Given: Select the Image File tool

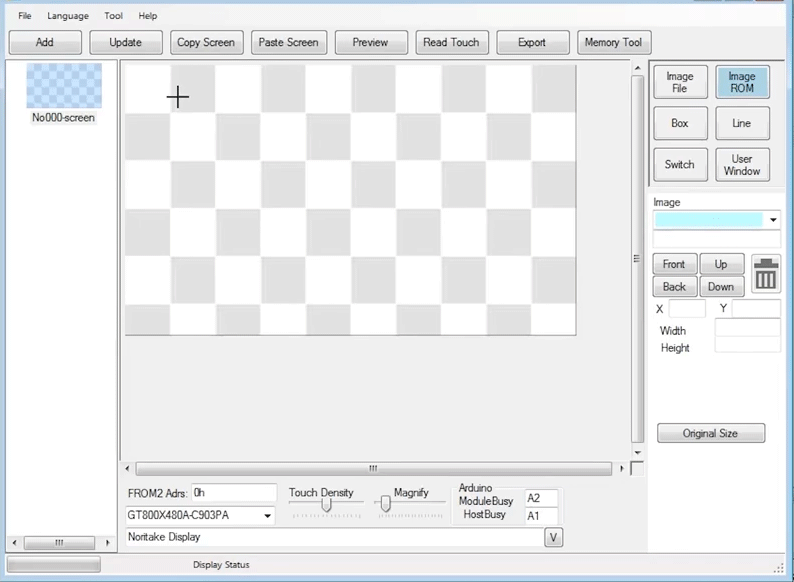Looking at the screenshot, I should (x=679, y=82).
